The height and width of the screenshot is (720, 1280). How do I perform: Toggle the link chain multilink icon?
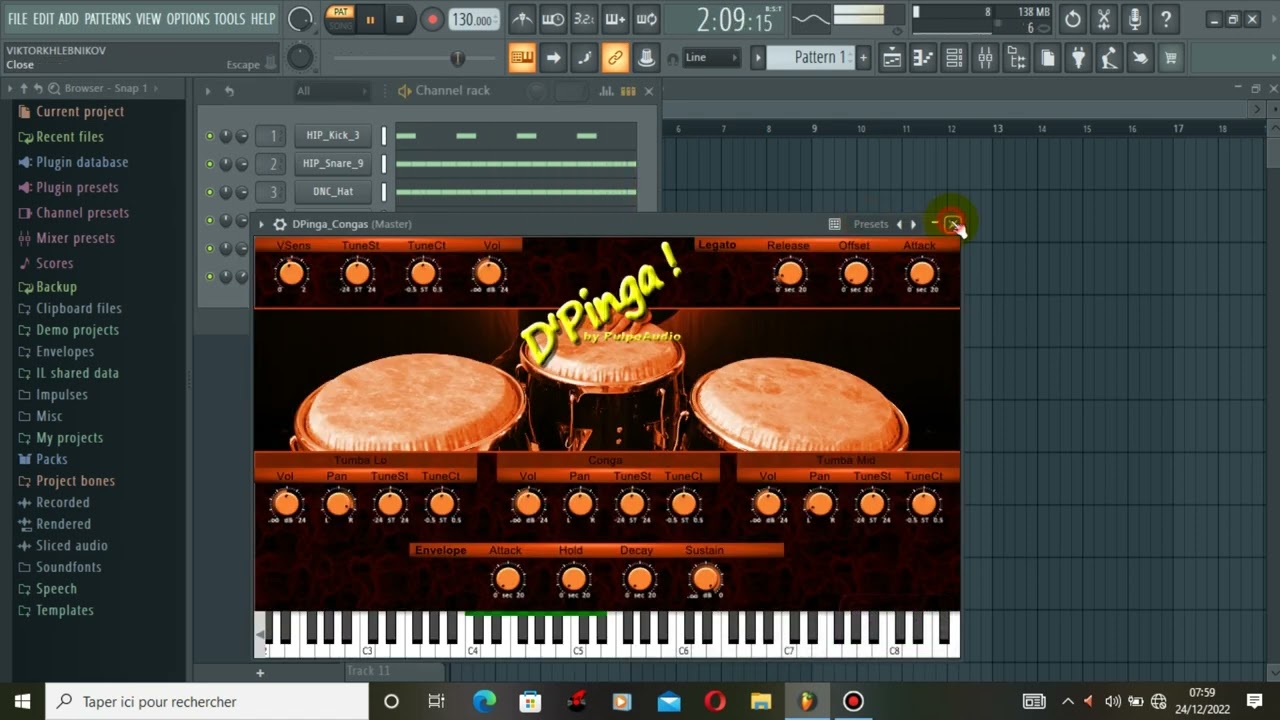click(x=615, y=58)
